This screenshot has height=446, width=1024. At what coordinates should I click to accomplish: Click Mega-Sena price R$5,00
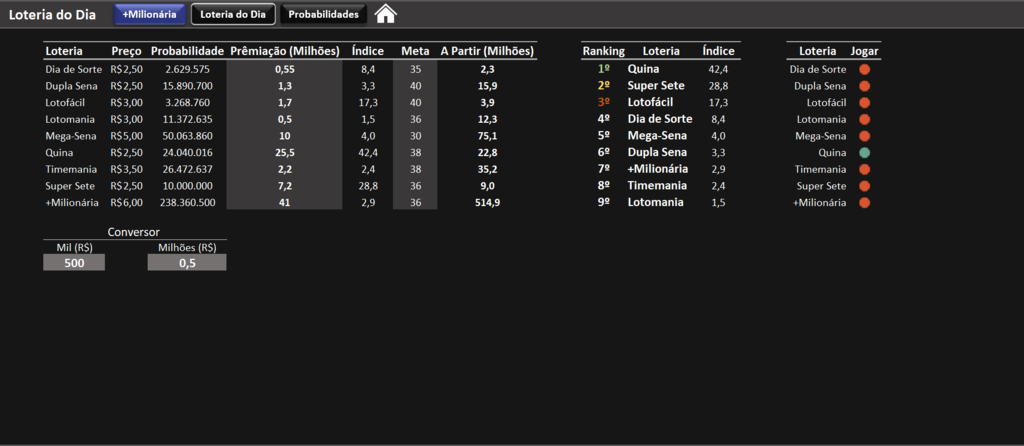[x=127, y=136]
